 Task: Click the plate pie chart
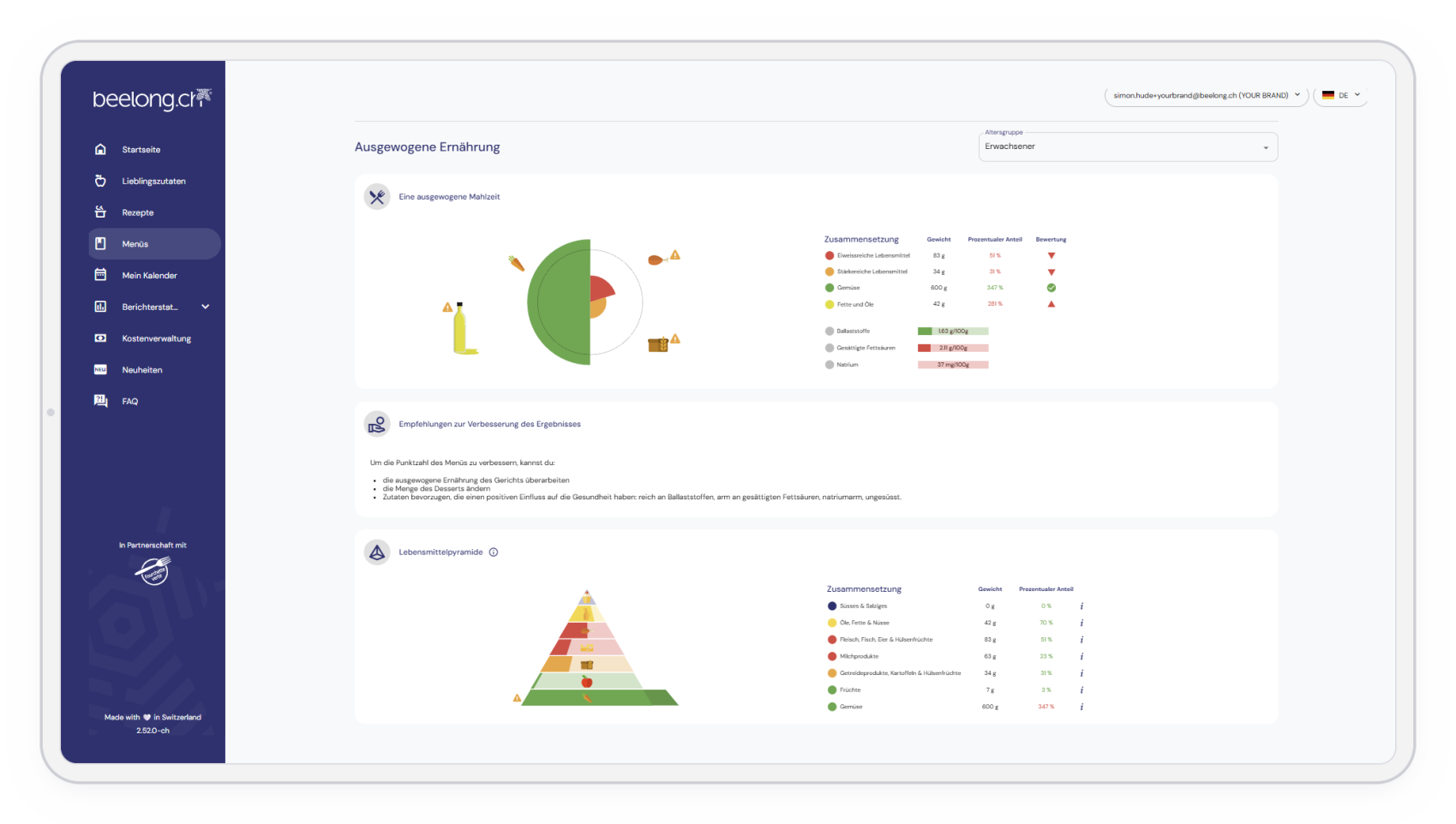[x=584, y=302]
